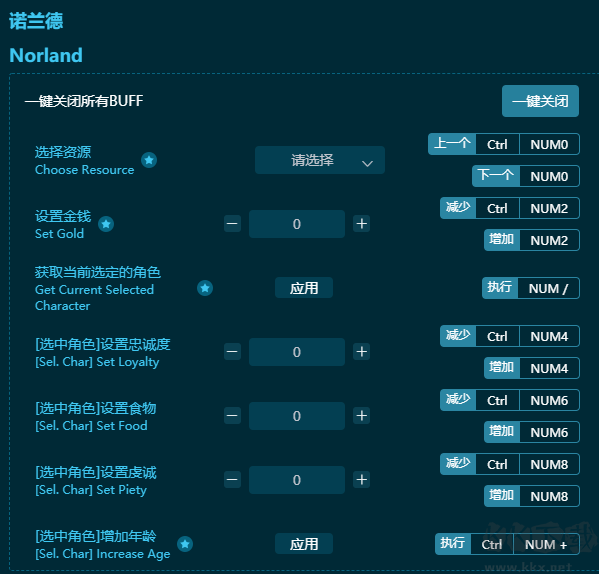Click the 选择资源 Choose Resource label
Viewport: 599px width, 574px height.
[84, 160]
